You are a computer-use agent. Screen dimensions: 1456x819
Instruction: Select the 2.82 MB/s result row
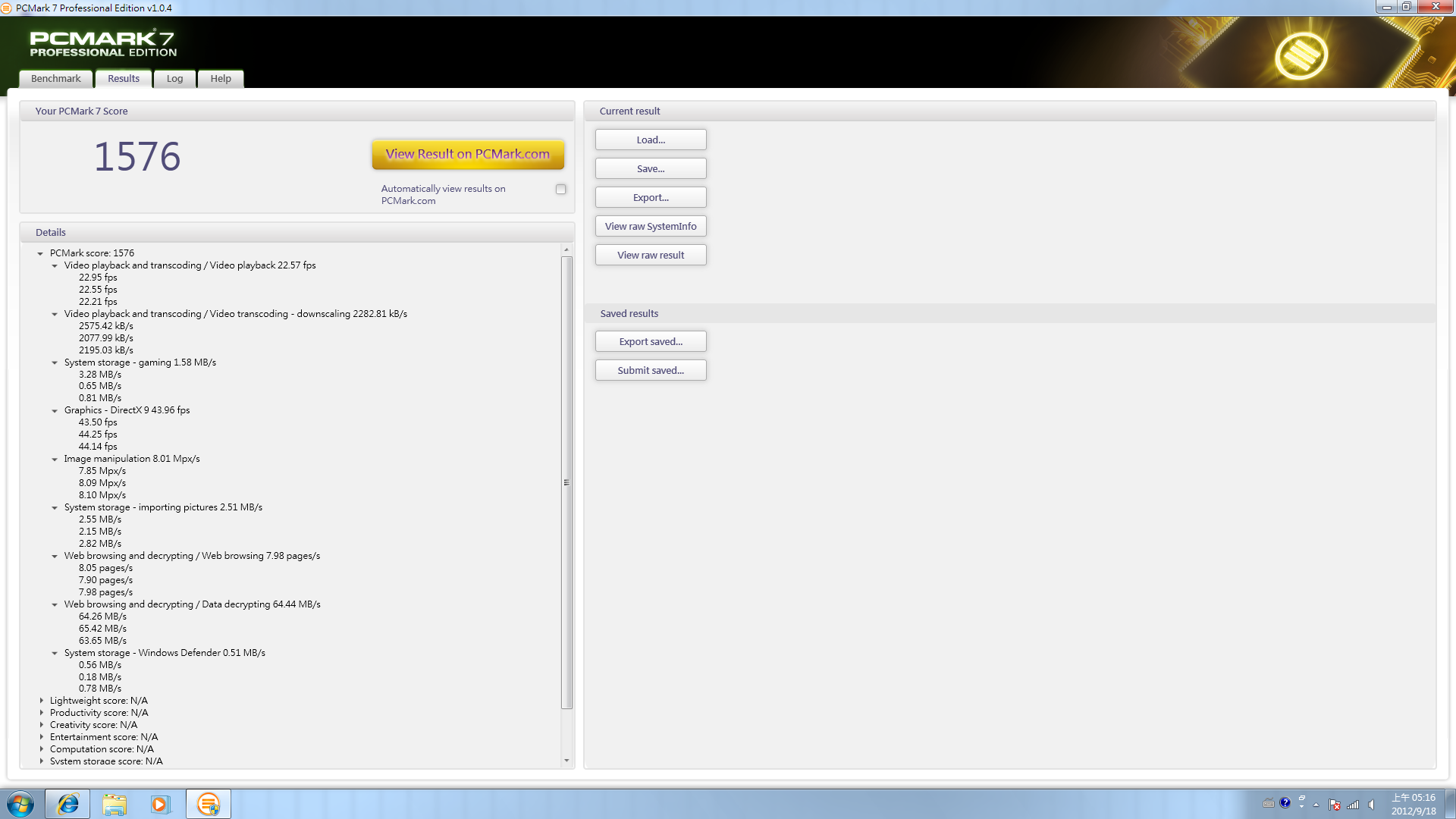(100, 544)
